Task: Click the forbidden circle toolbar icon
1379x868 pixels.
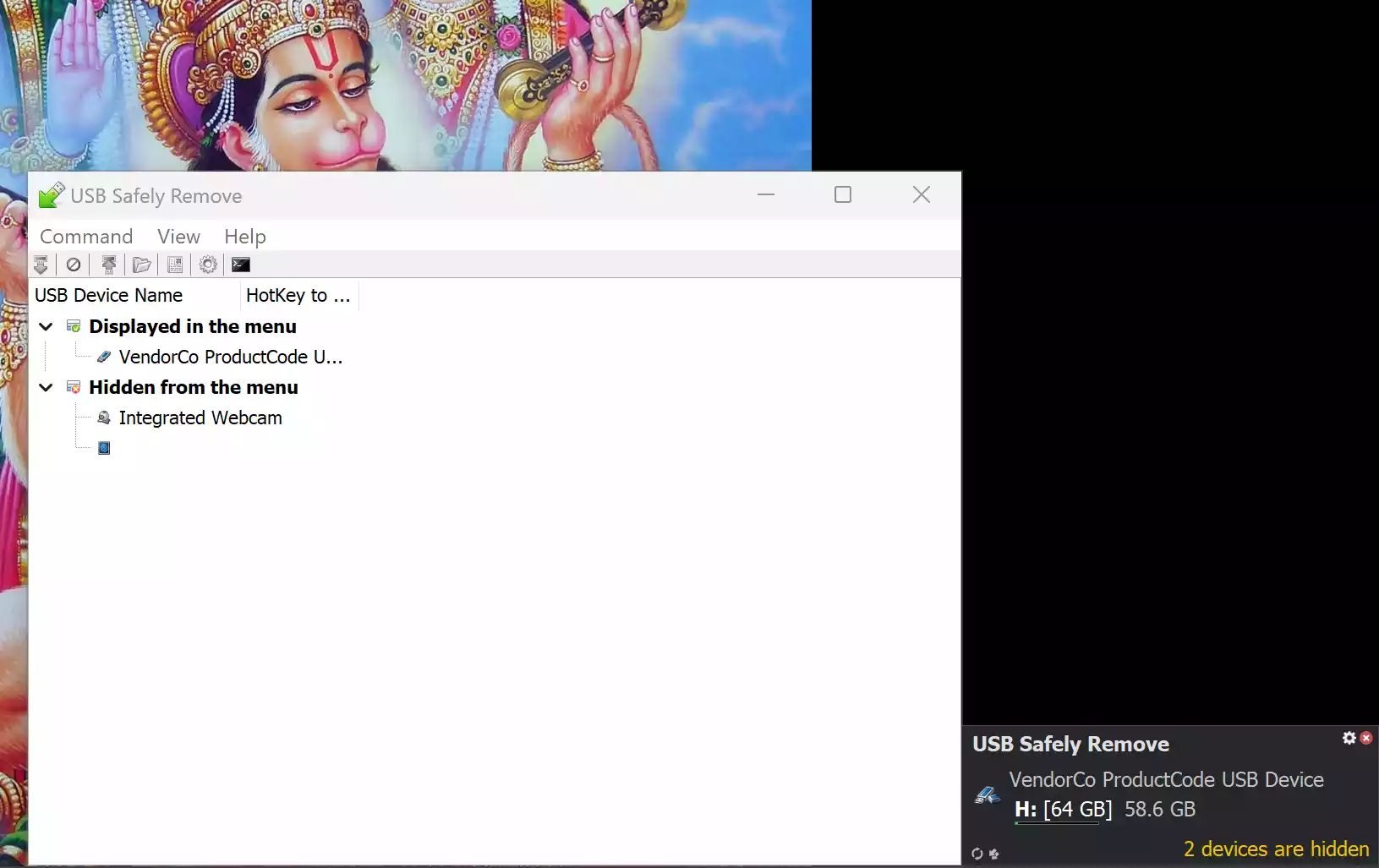Action: 74,265
